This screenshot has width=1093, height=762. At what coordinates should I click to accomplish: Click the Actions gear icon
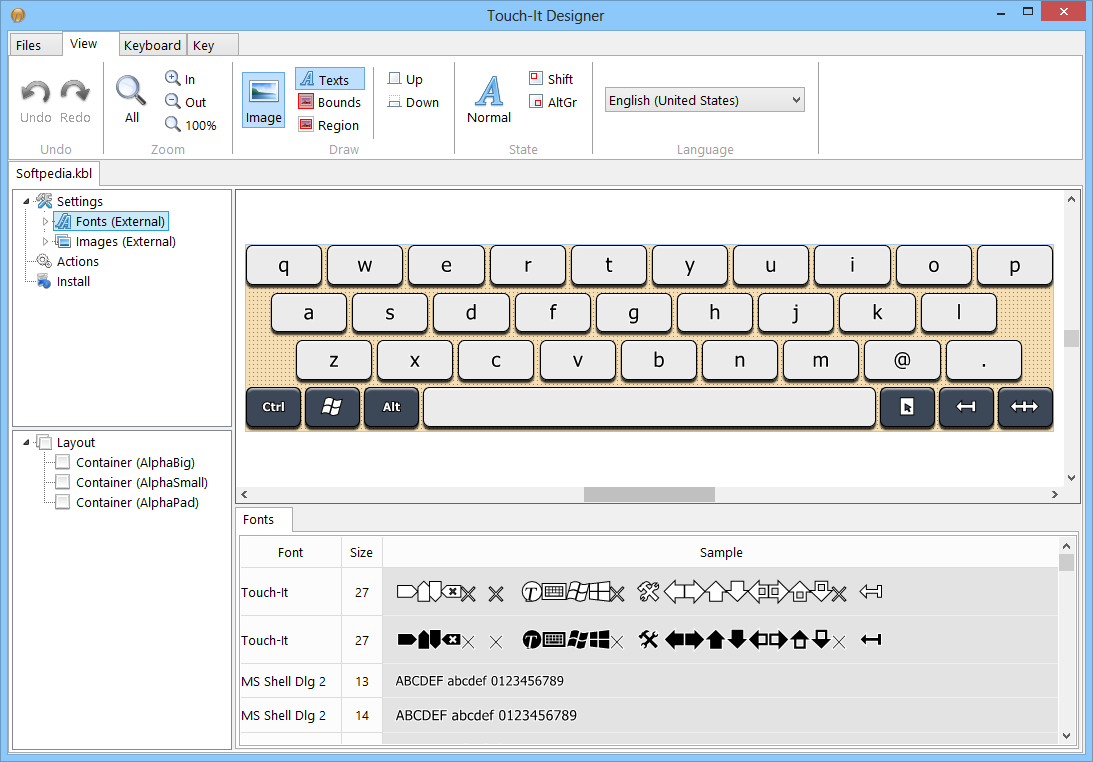click(44, 261)
